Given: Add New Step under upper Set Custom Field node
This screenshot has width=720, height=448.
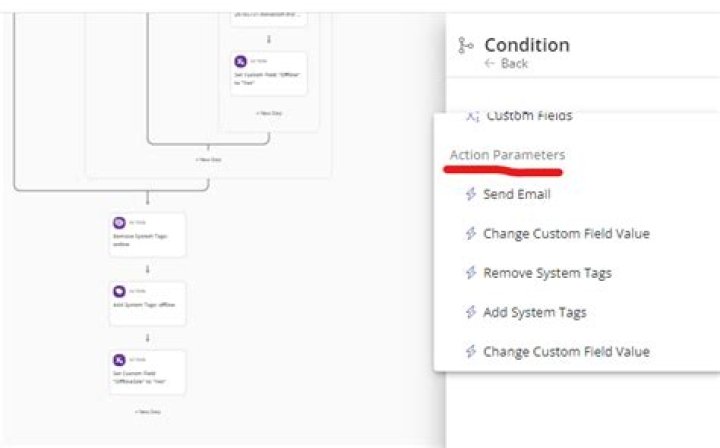Looking at the screenshot, I should click(269, 113).
